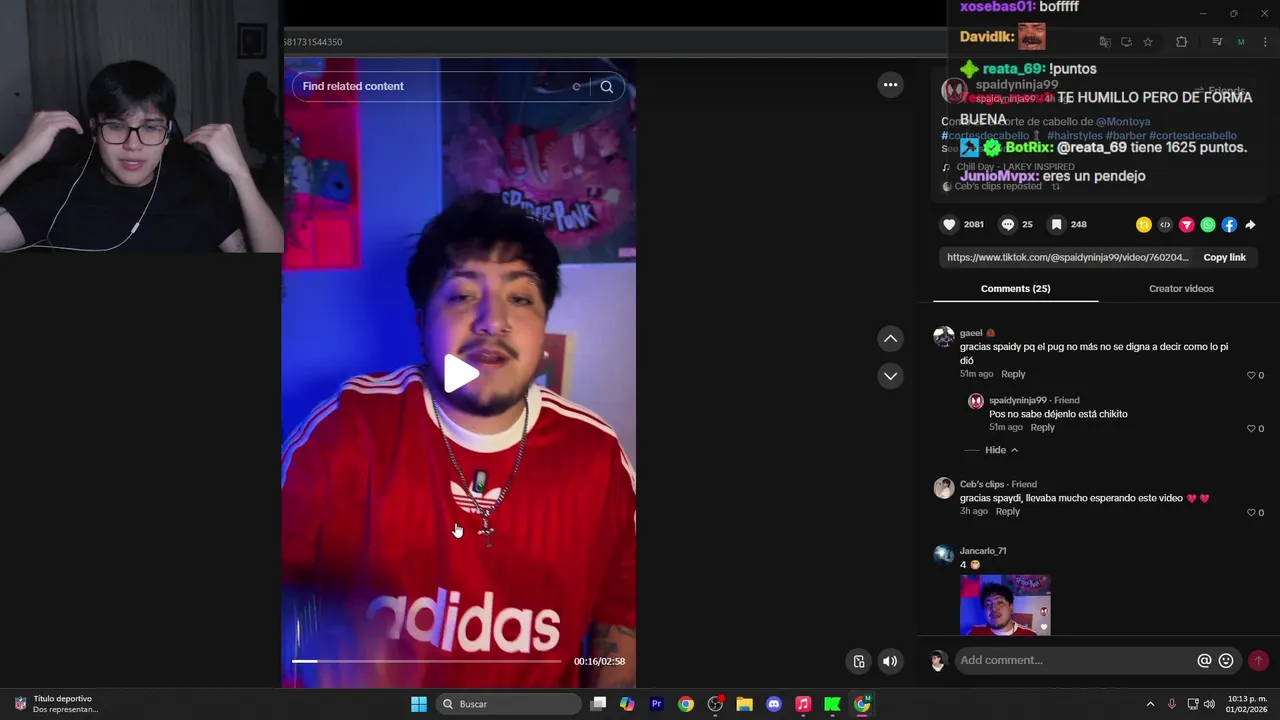Click the Copy link button
This screenshot has height=720, width=1280.
click(x=1224, y=258)
